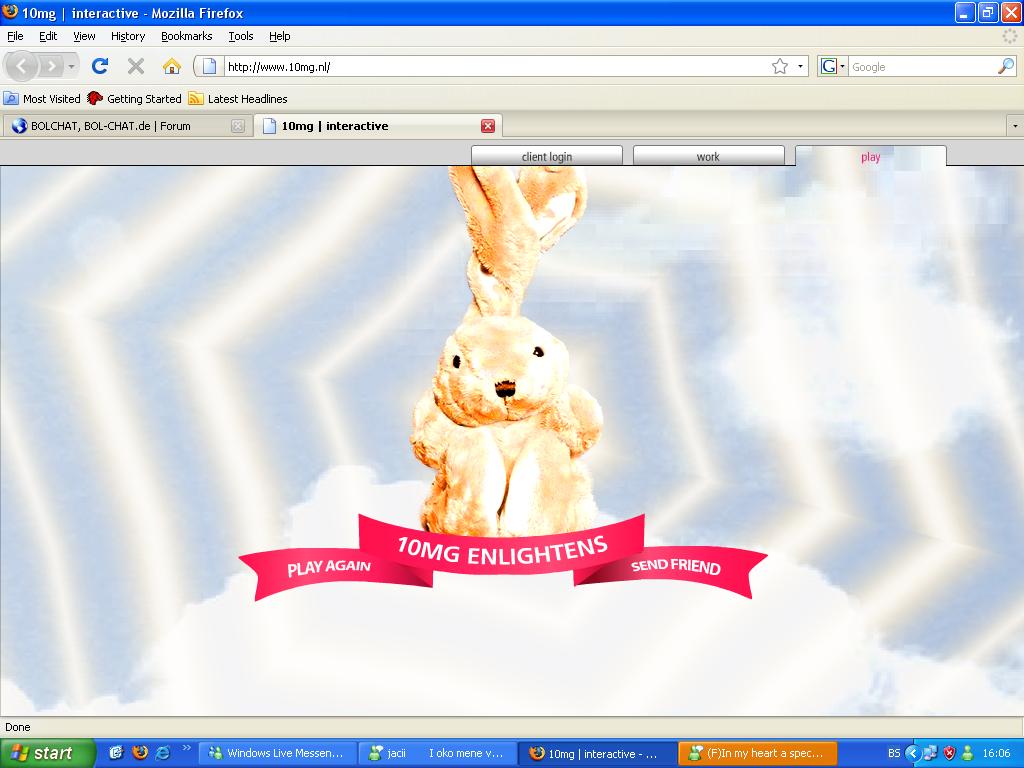Viewport: 1024px width, 768px height.
Task: Open the Messenger tray icon
Action: tap(967, 753)
